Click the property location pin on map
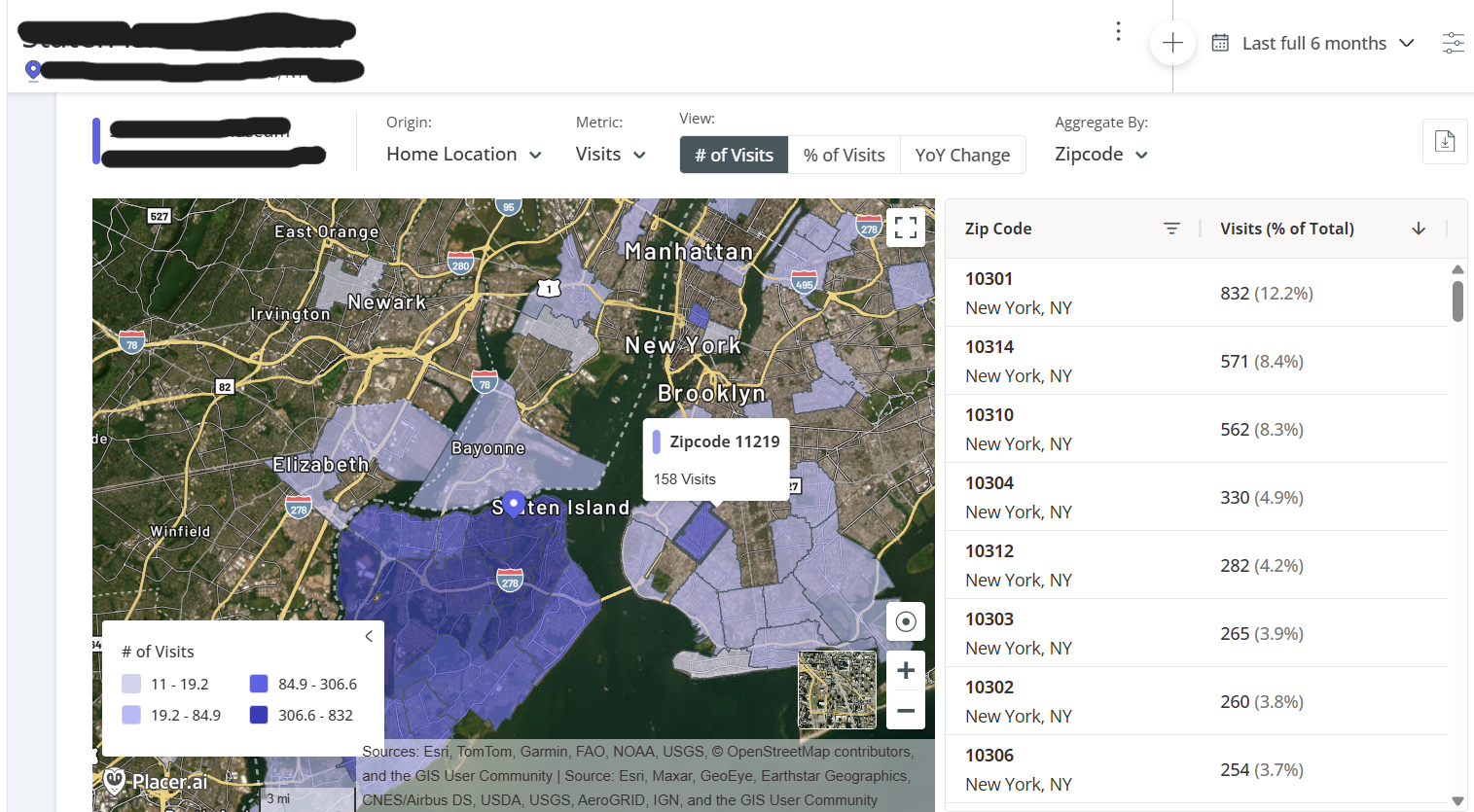 (x=514, y=504)
